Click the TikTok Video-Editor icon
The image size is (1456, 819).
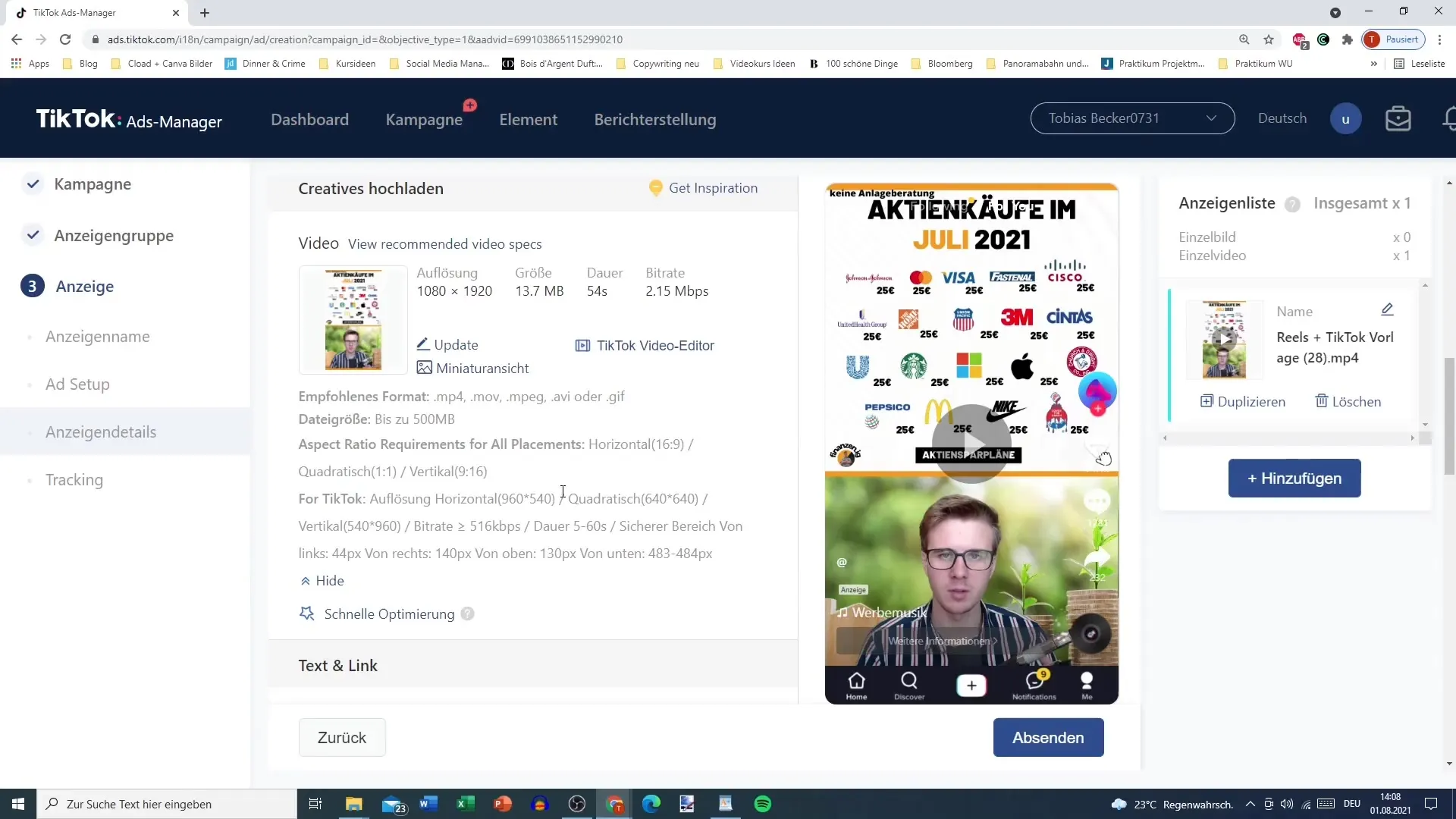tap(582, 344)
